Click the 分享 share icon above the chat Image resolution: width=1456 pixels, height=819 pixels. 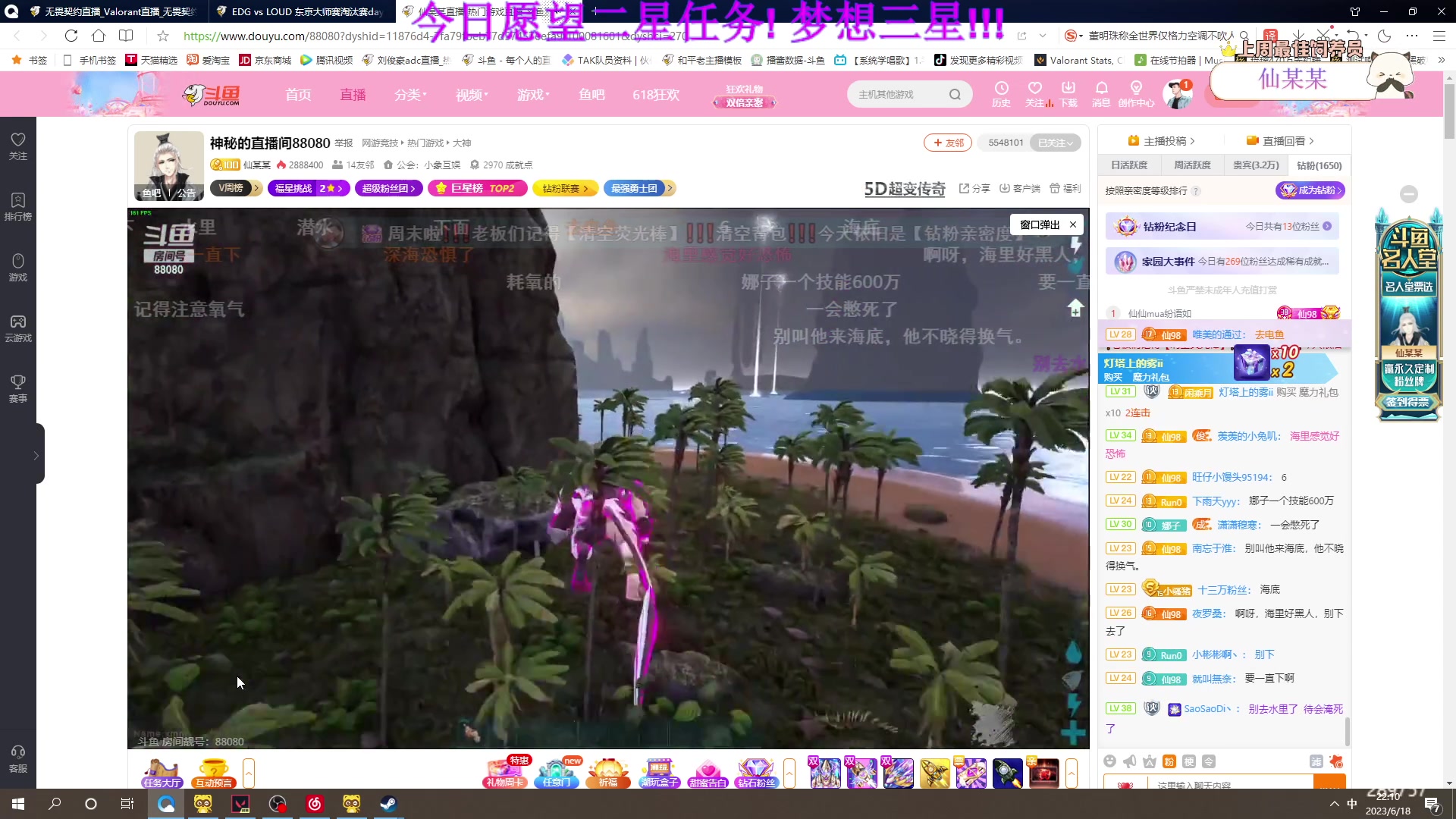pyautogui.click(x=974, y=188)
